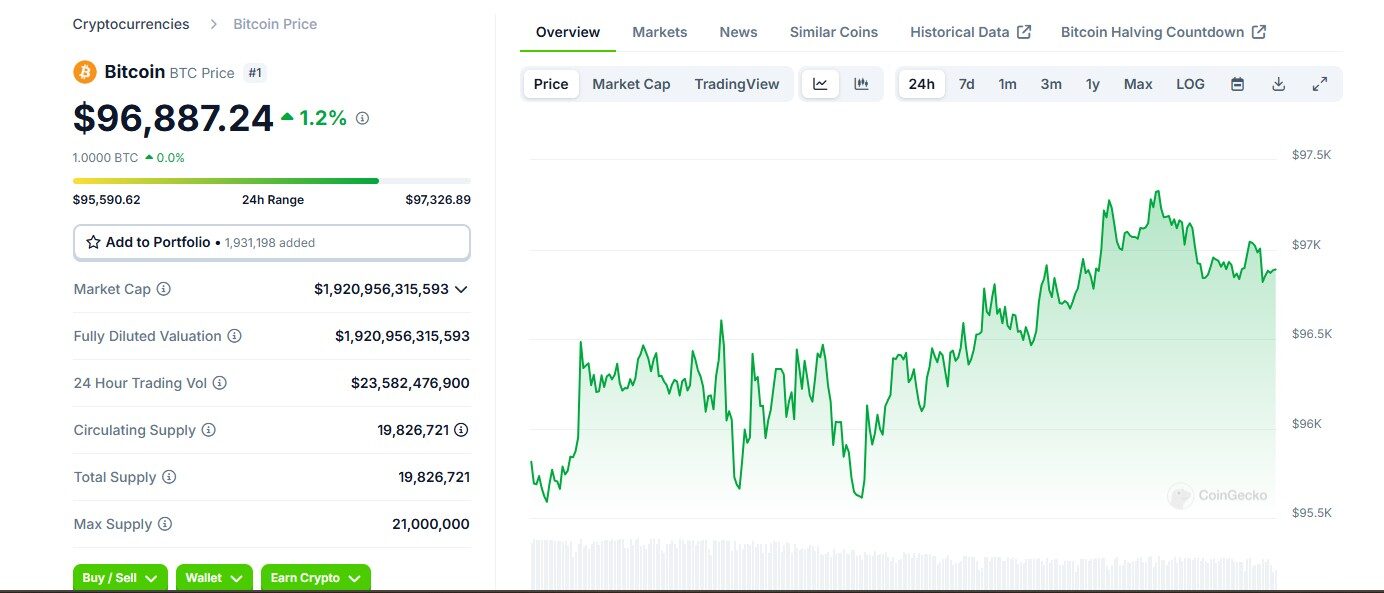Image resolution: width=1384 pixels, height=593 pixels.
Task: Click the orange Bitcoin logo icon
Action: pyautogui.click(x=84, y=72)
